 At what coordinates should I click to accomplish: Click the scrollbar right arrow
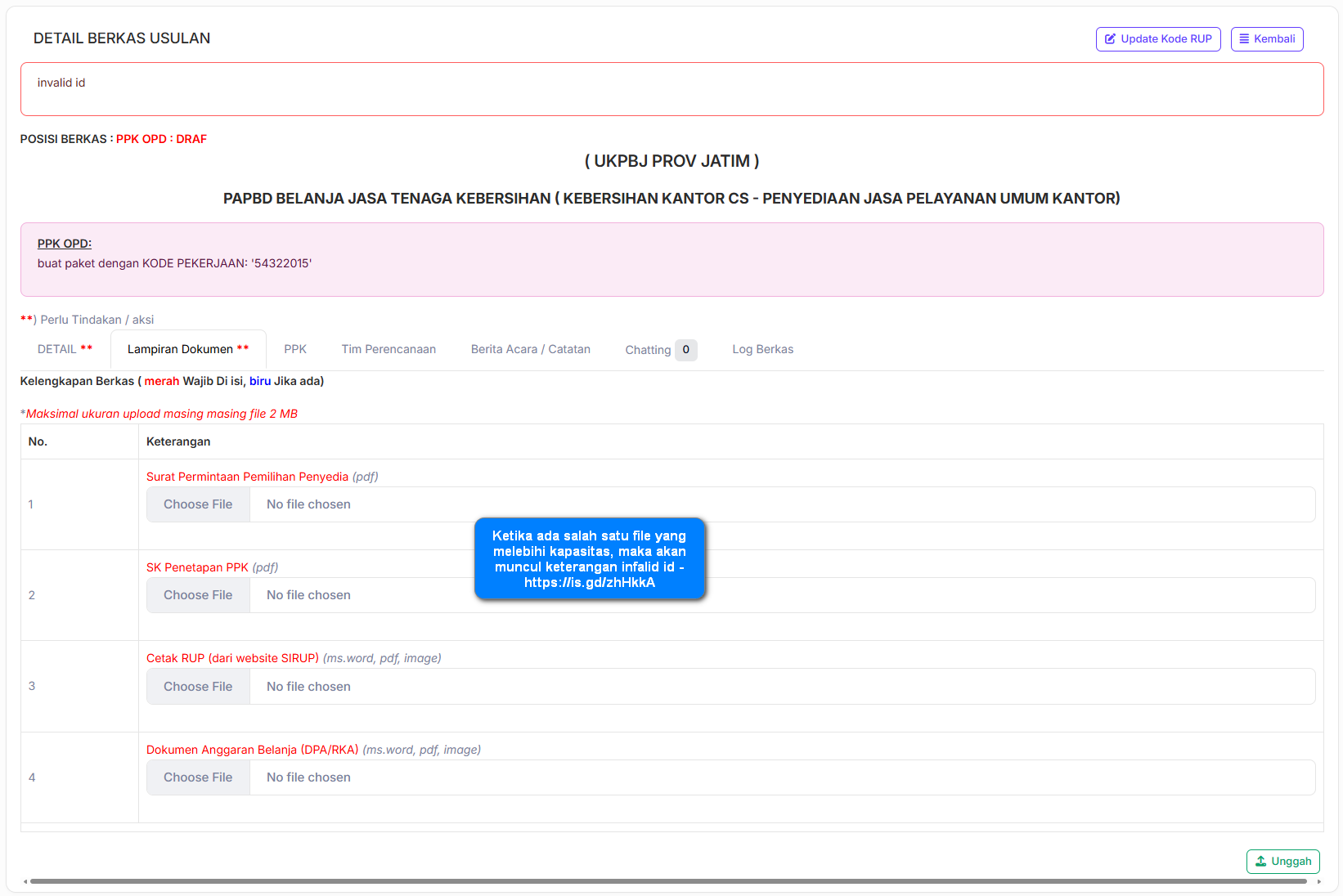tap(1318, 881)
